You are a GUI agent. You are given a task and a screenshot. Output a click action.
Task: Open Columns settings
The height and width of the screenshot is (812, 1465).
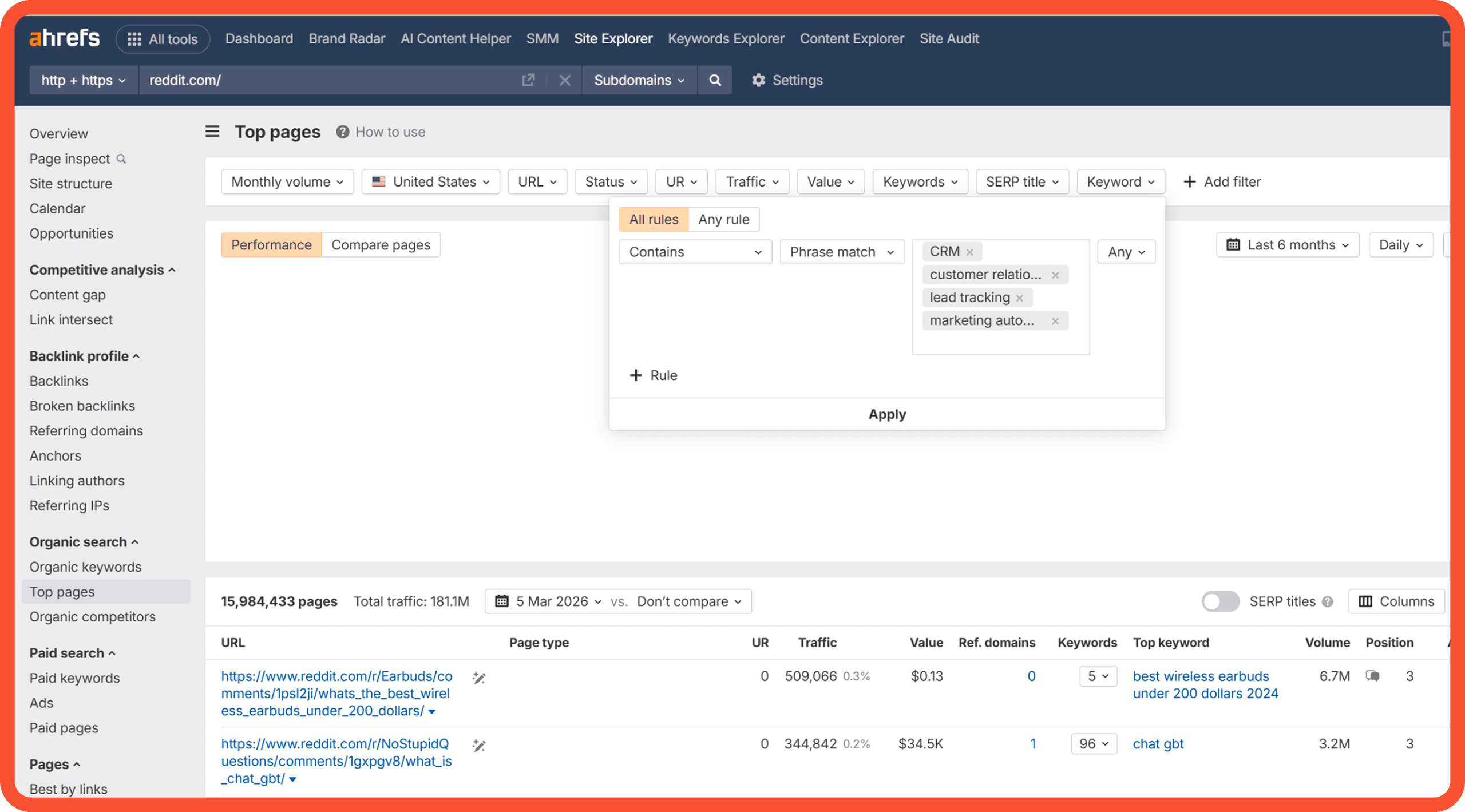tap(1396, 601)
